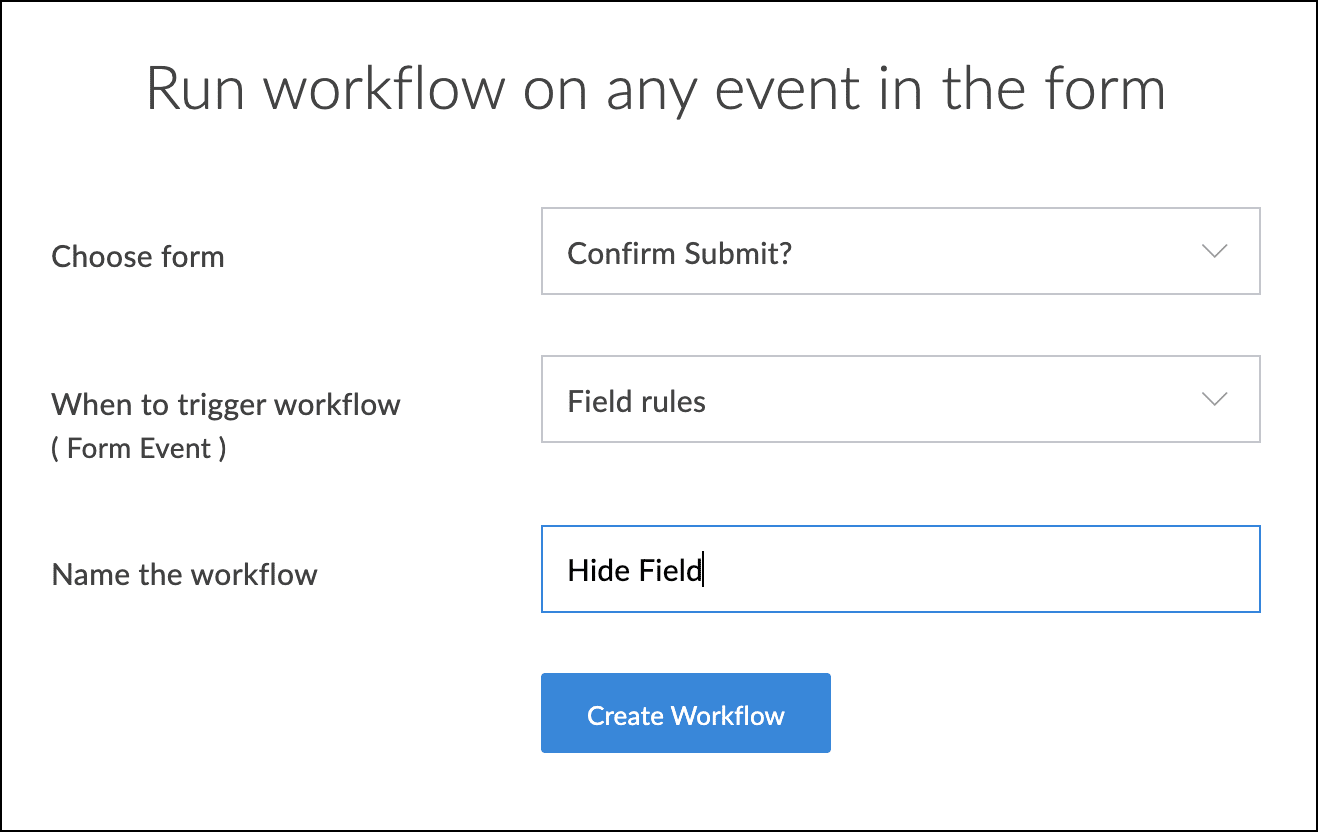Focus the workflow name text field
Viewport: 1318px width, 832px height.
pos(900,569)
